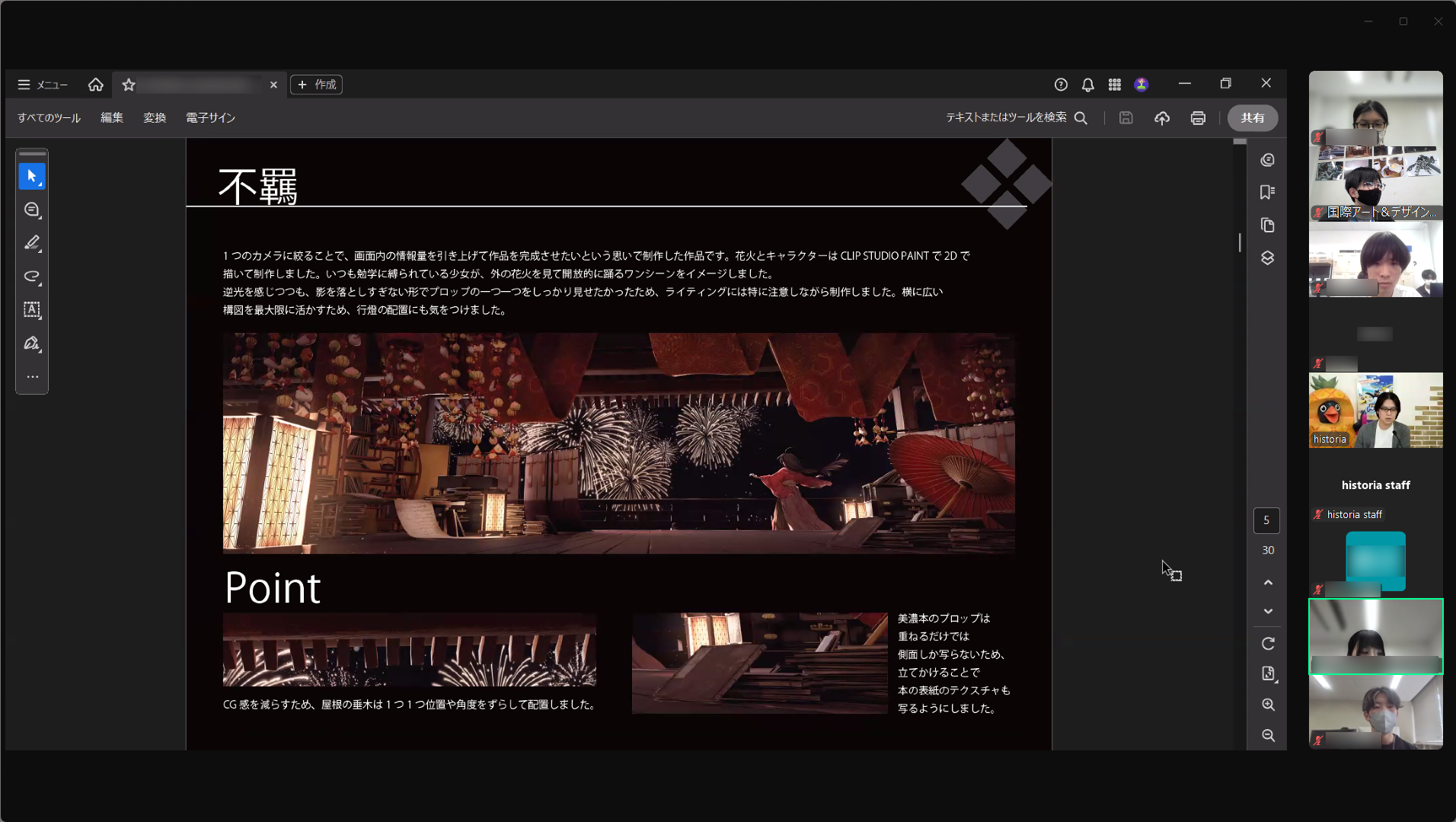Star the current document tab
Screen dimensions: 1456x822
point(129,85)
